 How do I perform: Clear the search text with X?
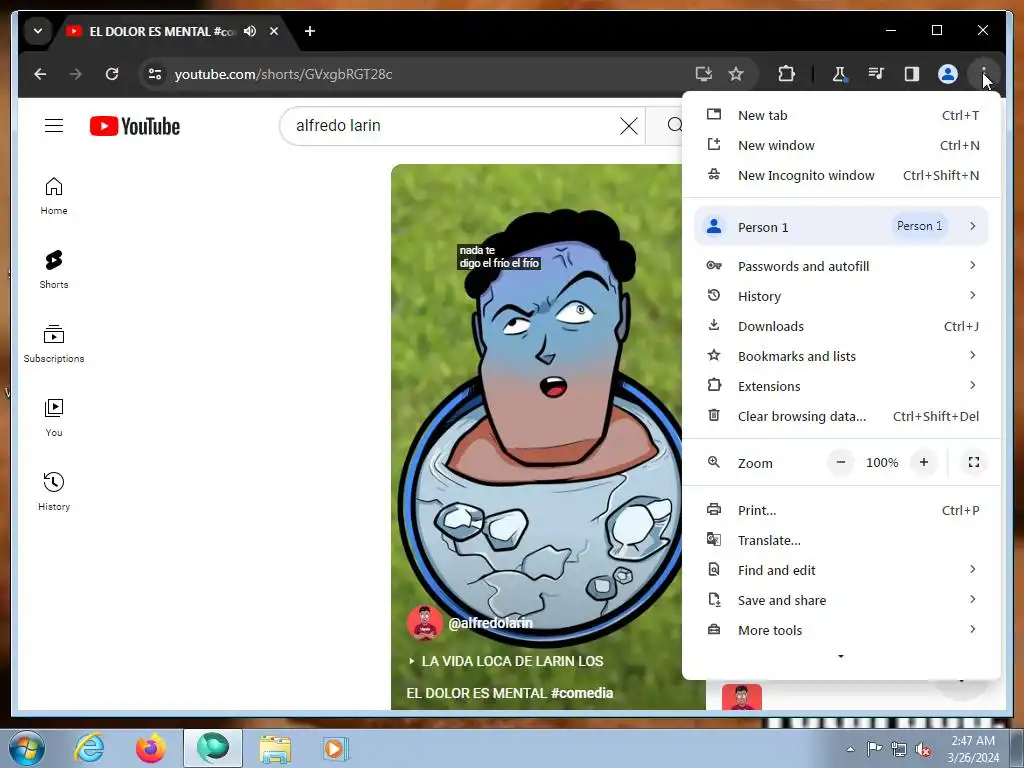pyautogui.click(x=628, y=125)
